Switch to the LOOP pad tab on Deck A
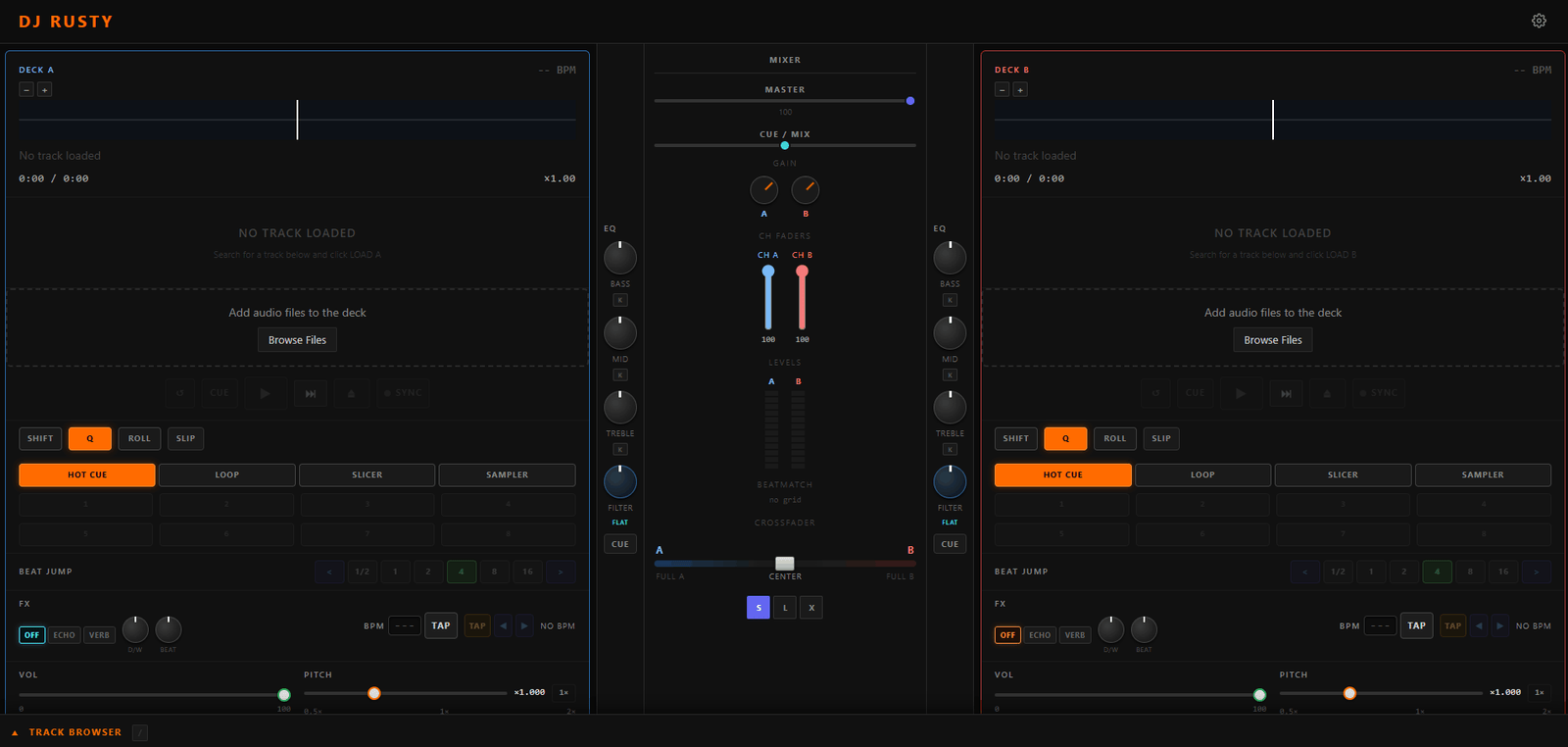 227,474
